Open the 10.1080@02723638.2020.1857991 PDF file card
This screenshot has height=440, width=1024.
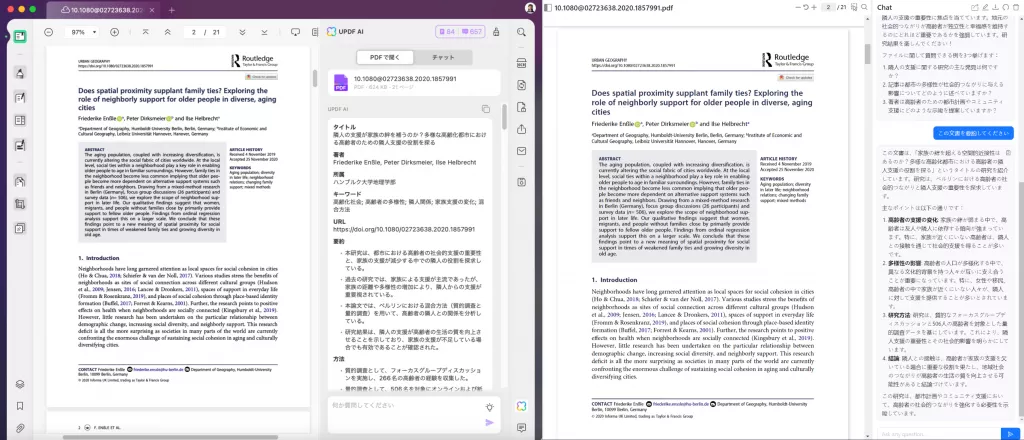click(414, 82)
